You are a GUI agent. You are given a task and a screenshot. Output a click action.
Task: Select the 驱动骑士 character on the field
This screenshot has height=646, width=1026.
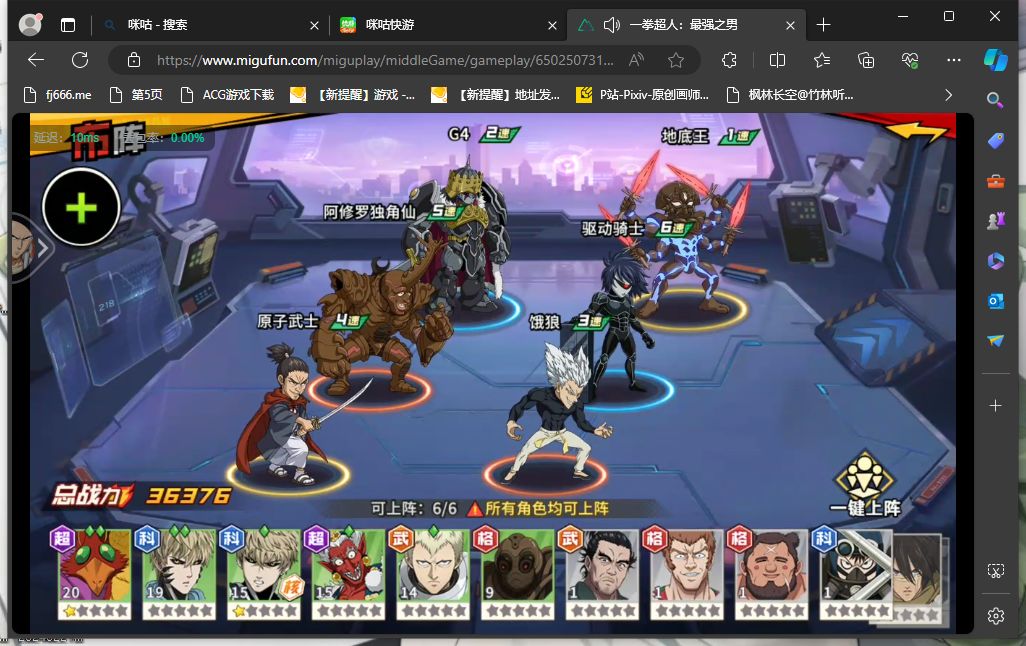pos(622,321)
